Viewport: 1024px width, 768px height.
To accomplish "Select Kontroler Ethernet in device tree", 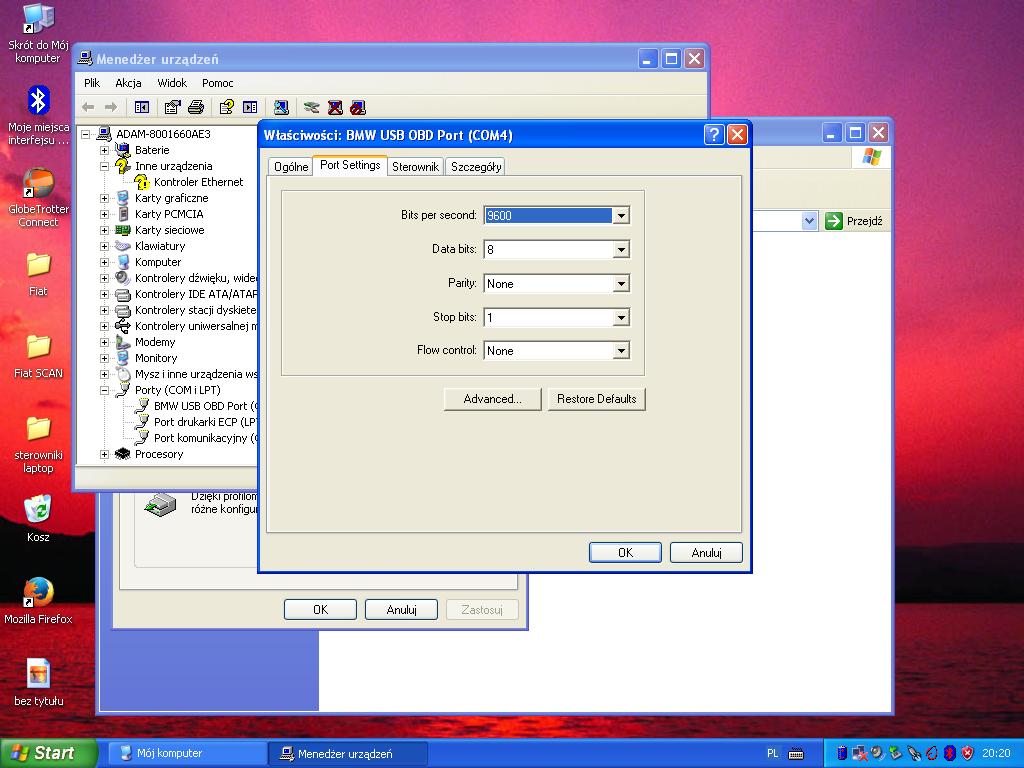I will [198, 182].
